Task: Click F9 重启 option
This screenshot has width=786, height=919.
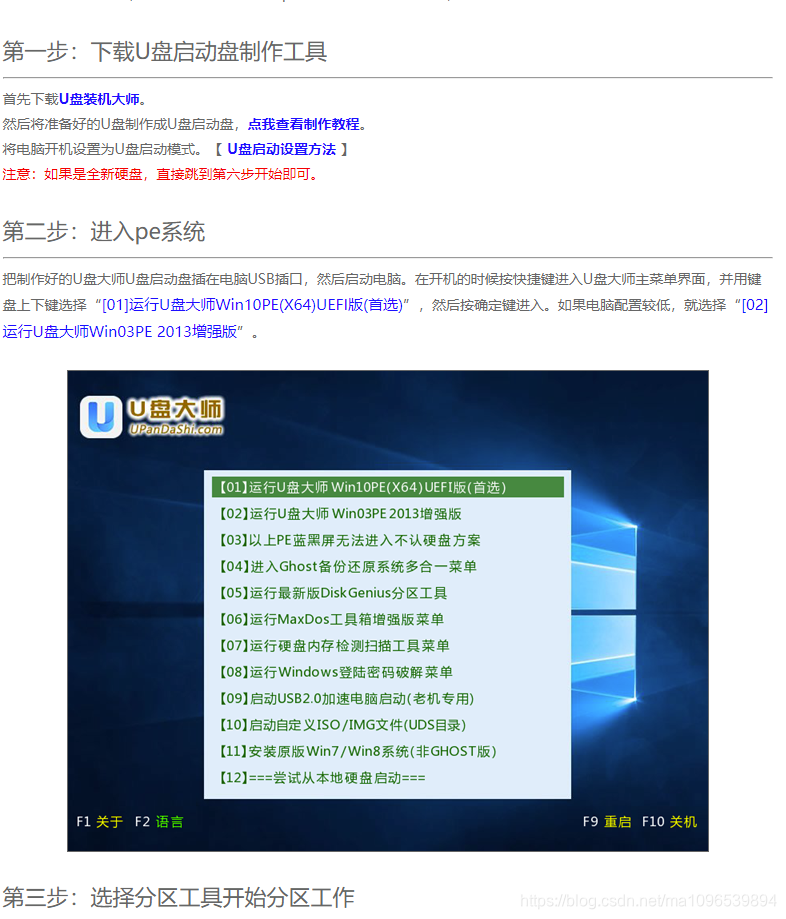Action: [607, 822]
